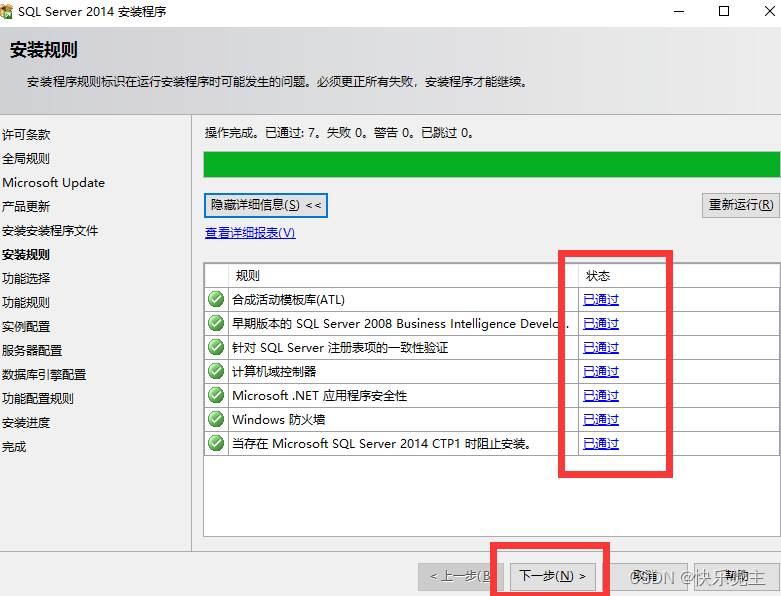Select 许可条款 step in sidebar
This screenshot has height=596, width=781.
(x=26, y=134)
